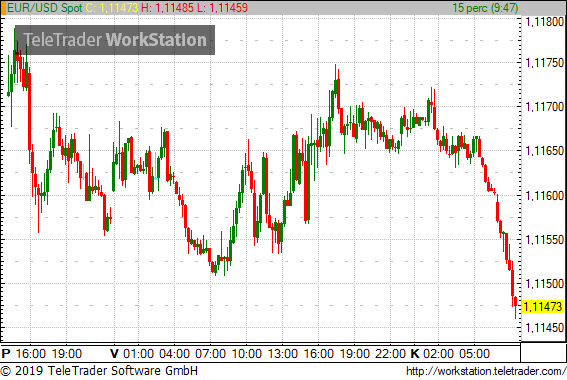Click the 22:00 time axis label
This screenshot has height=380, width=567.
point(390,353)
